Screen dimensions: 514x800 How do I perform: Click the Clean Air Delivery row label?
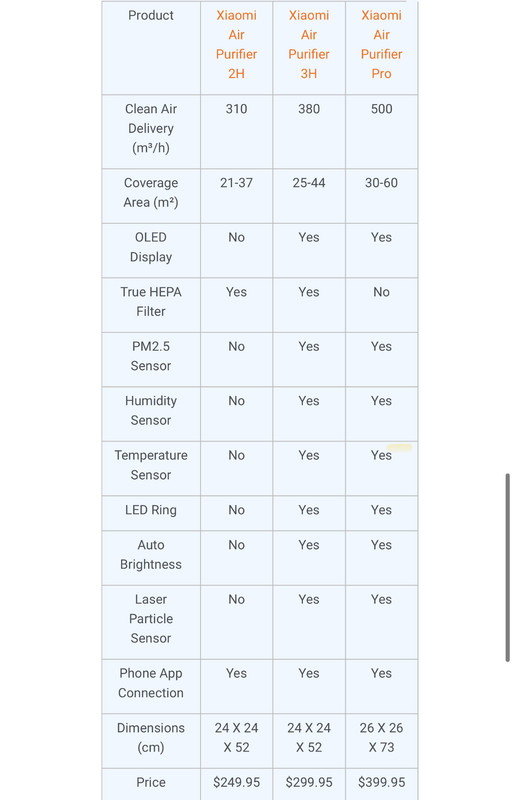(x=151, y=129)
